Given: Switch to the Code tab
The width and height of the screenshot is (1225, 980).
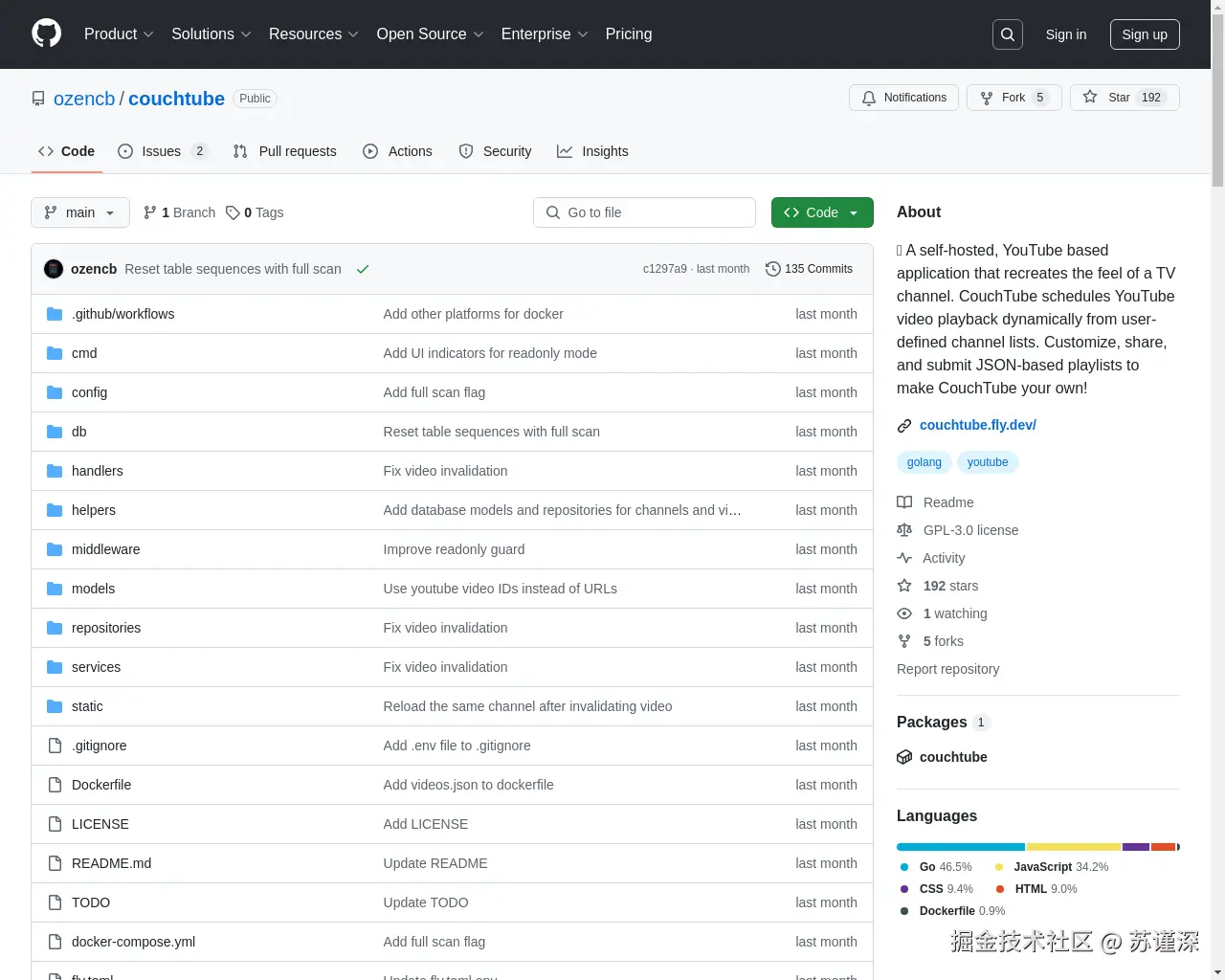Looking at the screenshot, I should pos(66,151).
